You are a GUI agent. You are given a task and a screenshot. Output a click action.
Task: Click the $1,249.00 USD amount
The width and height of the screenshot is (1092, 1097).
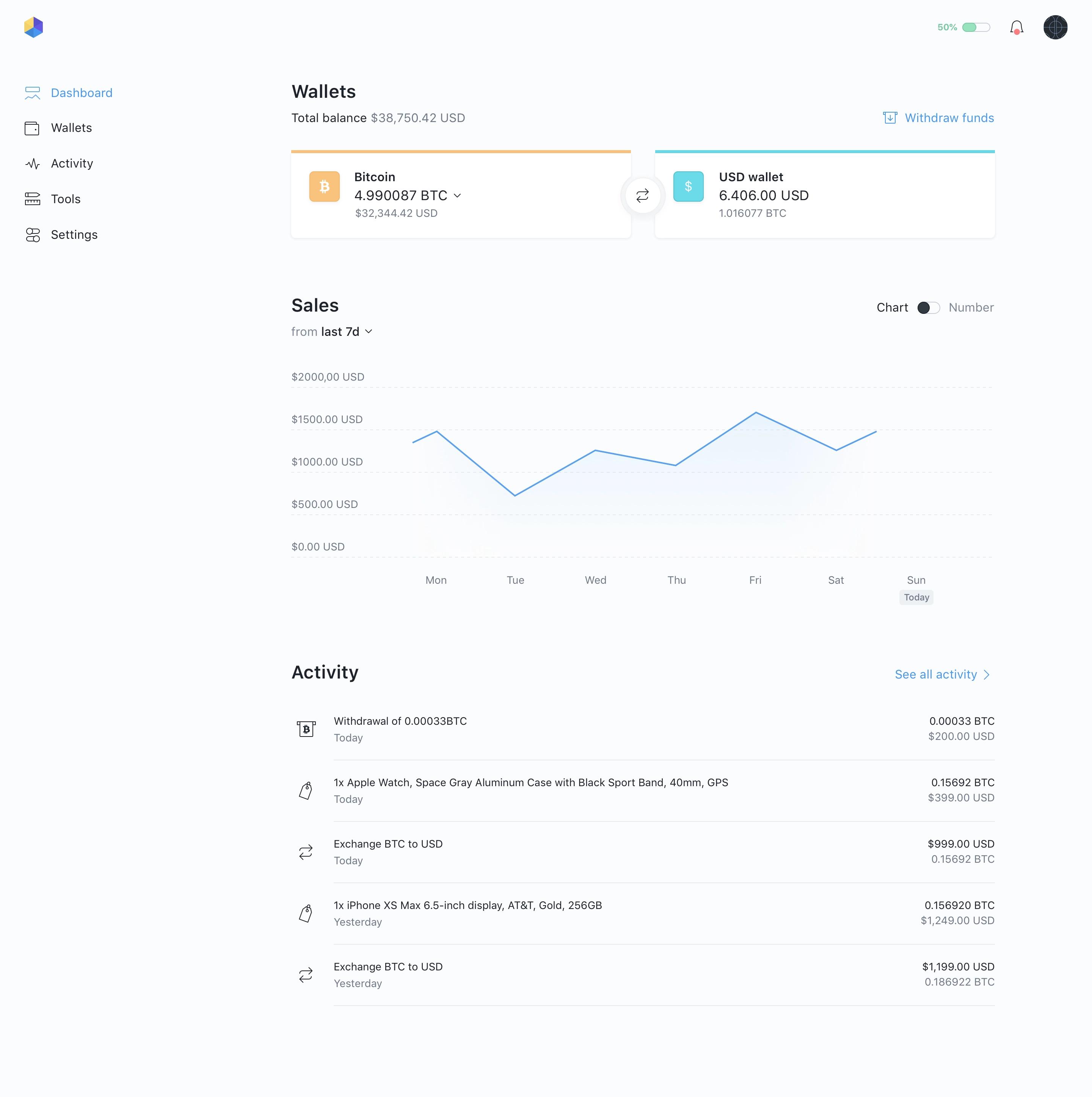pos(957,920)
